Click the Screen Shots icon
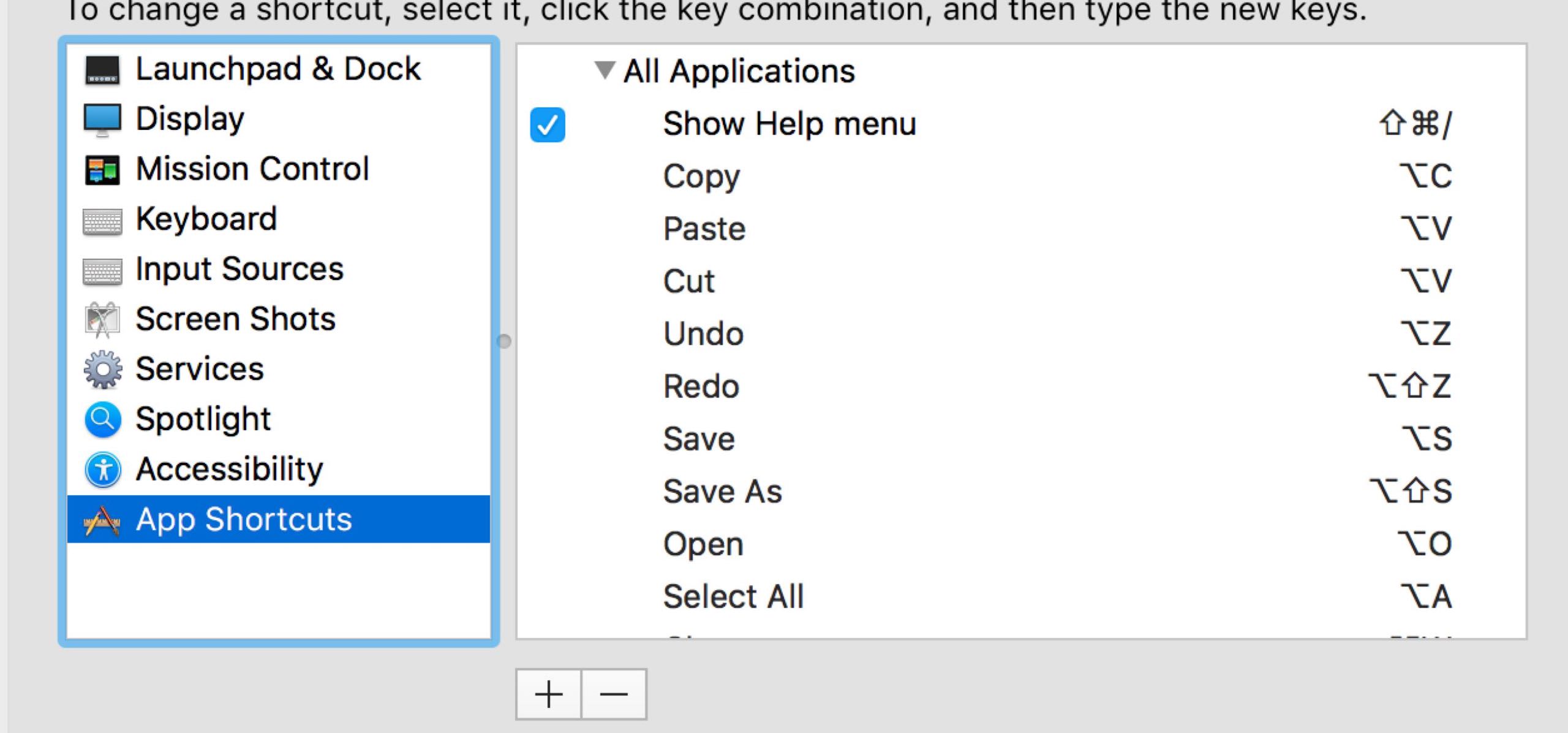The width and height of the screenshot is (1568, 733). click(x=102, y=320)
